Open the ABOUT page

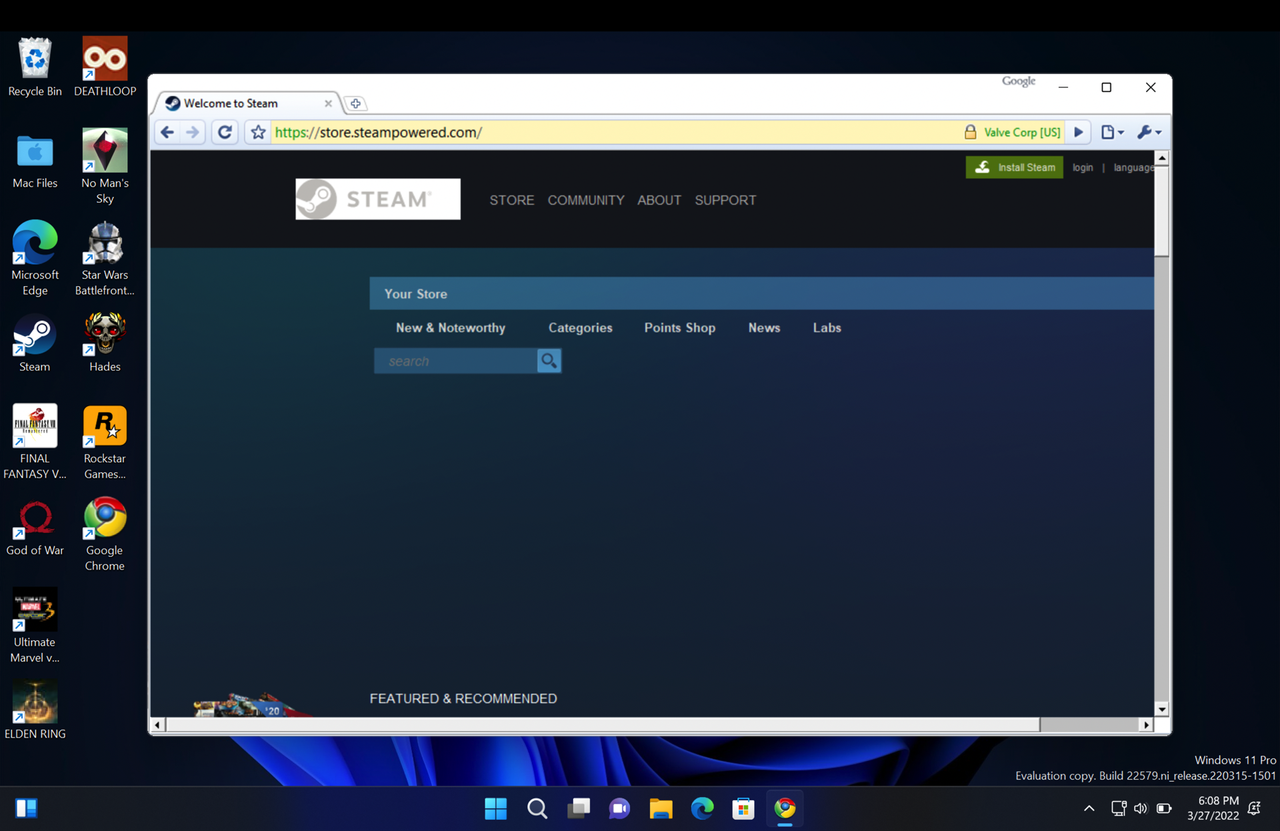(659, 200)
